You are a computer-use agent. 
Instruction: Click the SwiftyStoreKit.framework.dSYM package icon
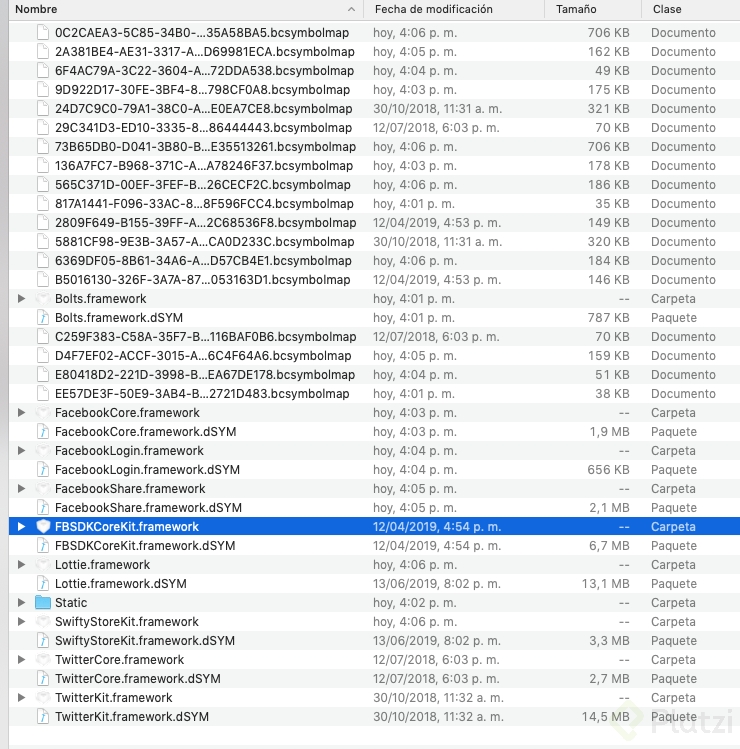(43, 641)
